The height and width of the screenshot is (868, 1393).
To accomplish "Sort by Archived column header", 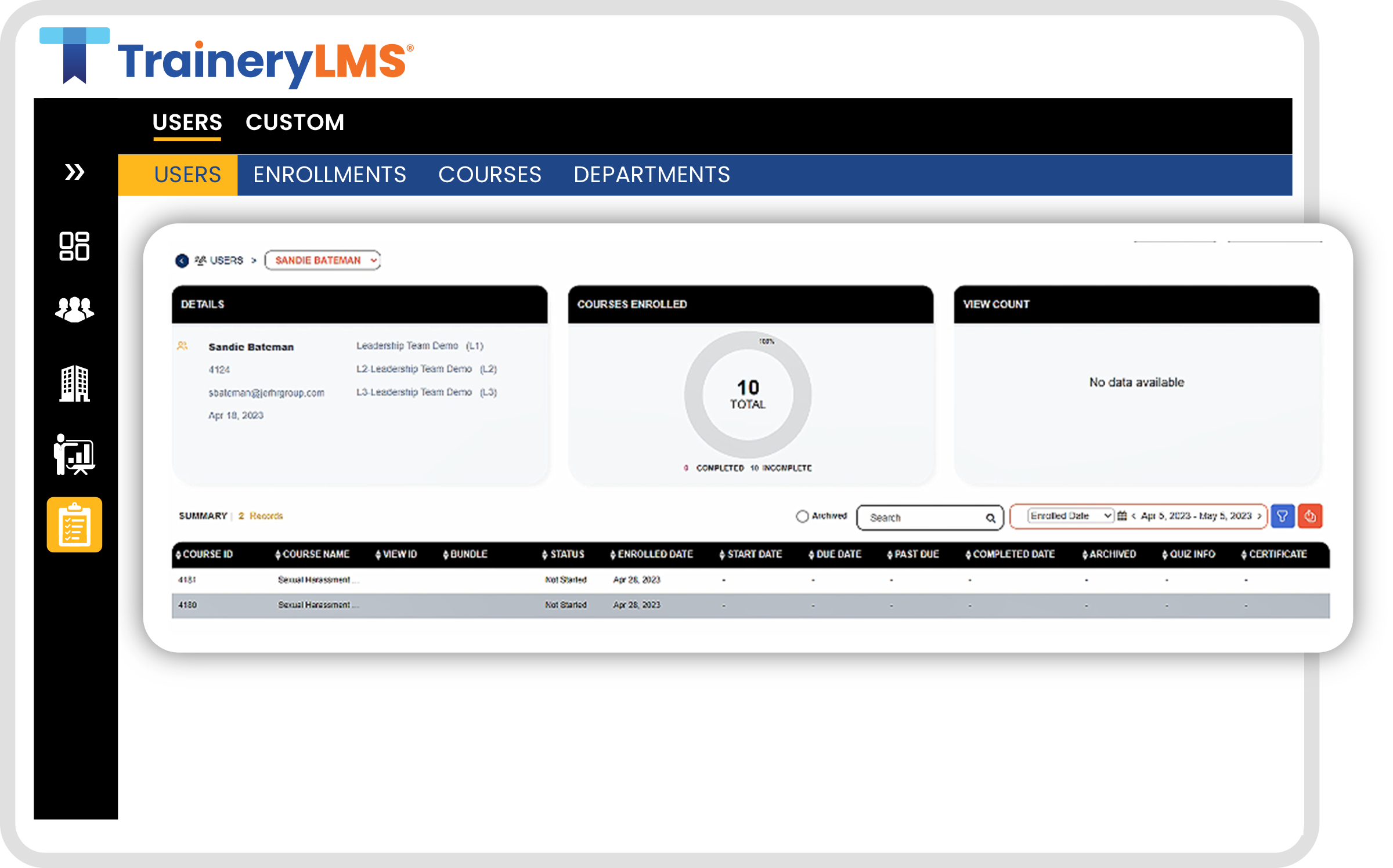I will tap(1109, 554).
